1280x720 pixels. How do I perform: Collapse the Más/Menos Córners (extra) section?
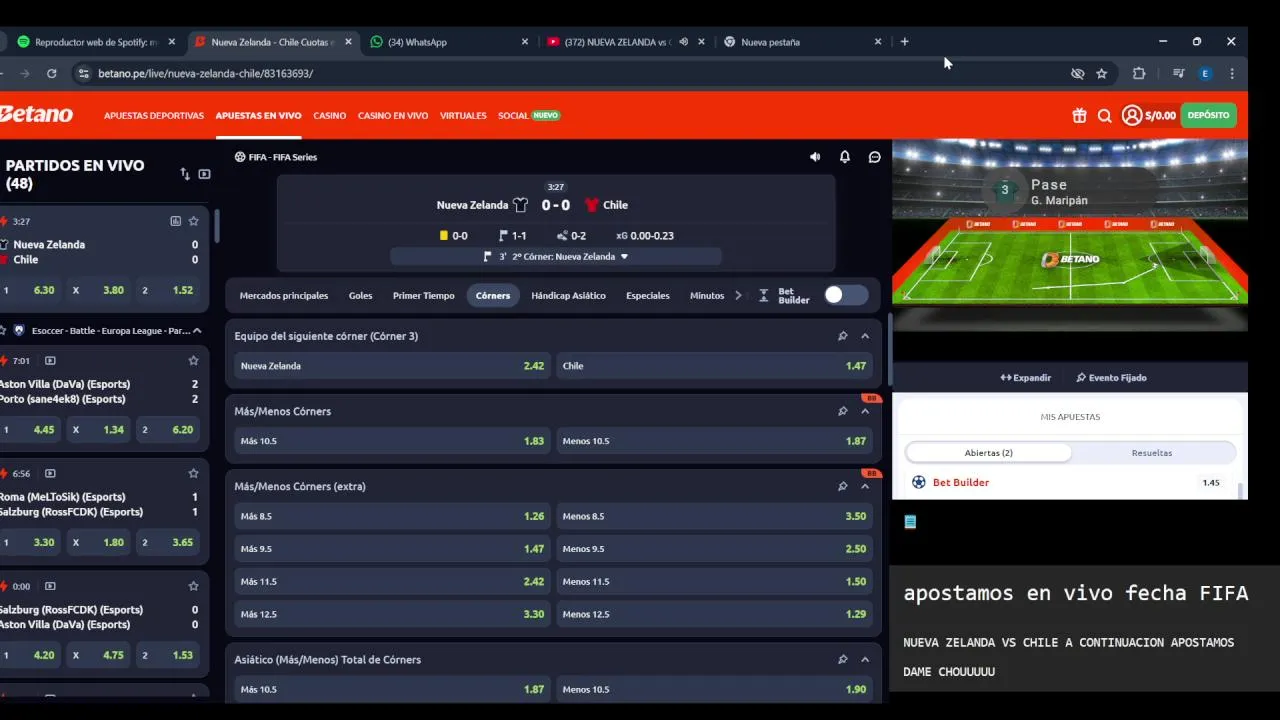pyautogui.click(x=865, y=486)
